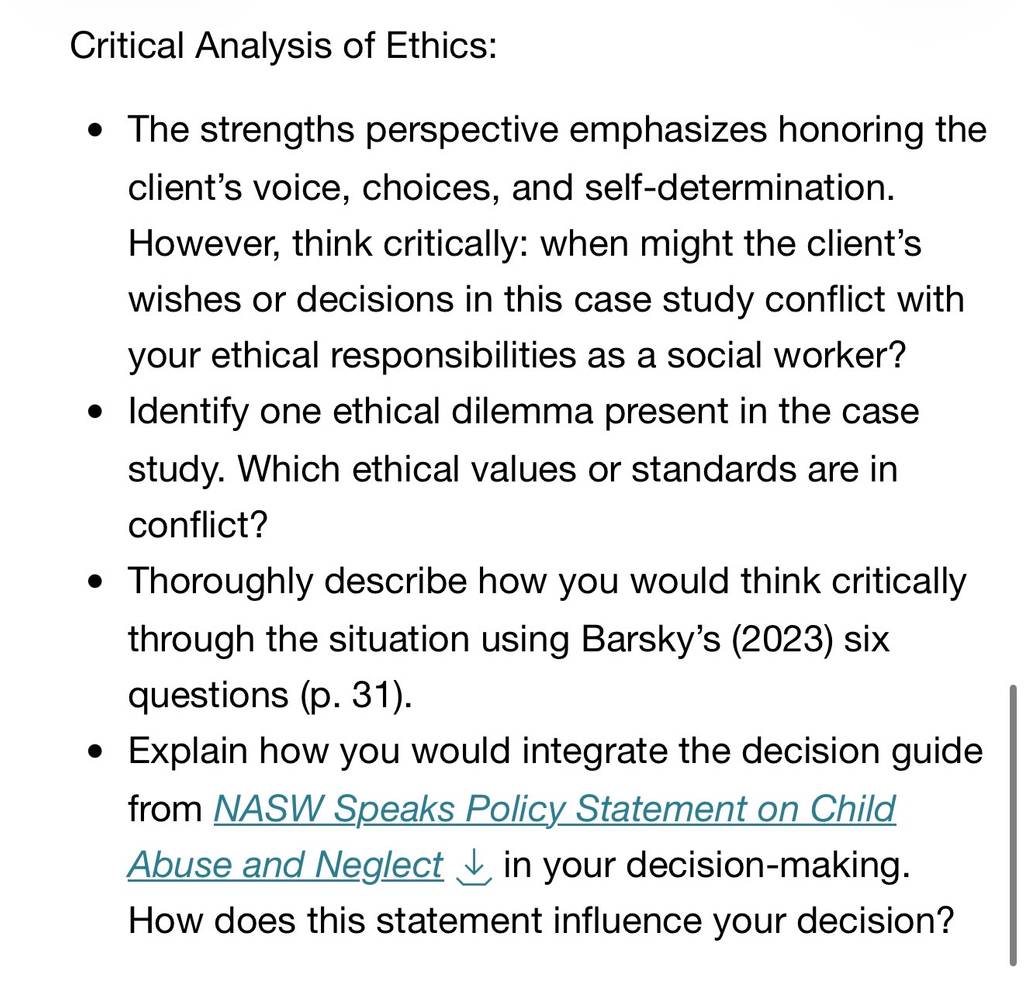Click the text 'Barsky's (2023)'

pos(707,639)
